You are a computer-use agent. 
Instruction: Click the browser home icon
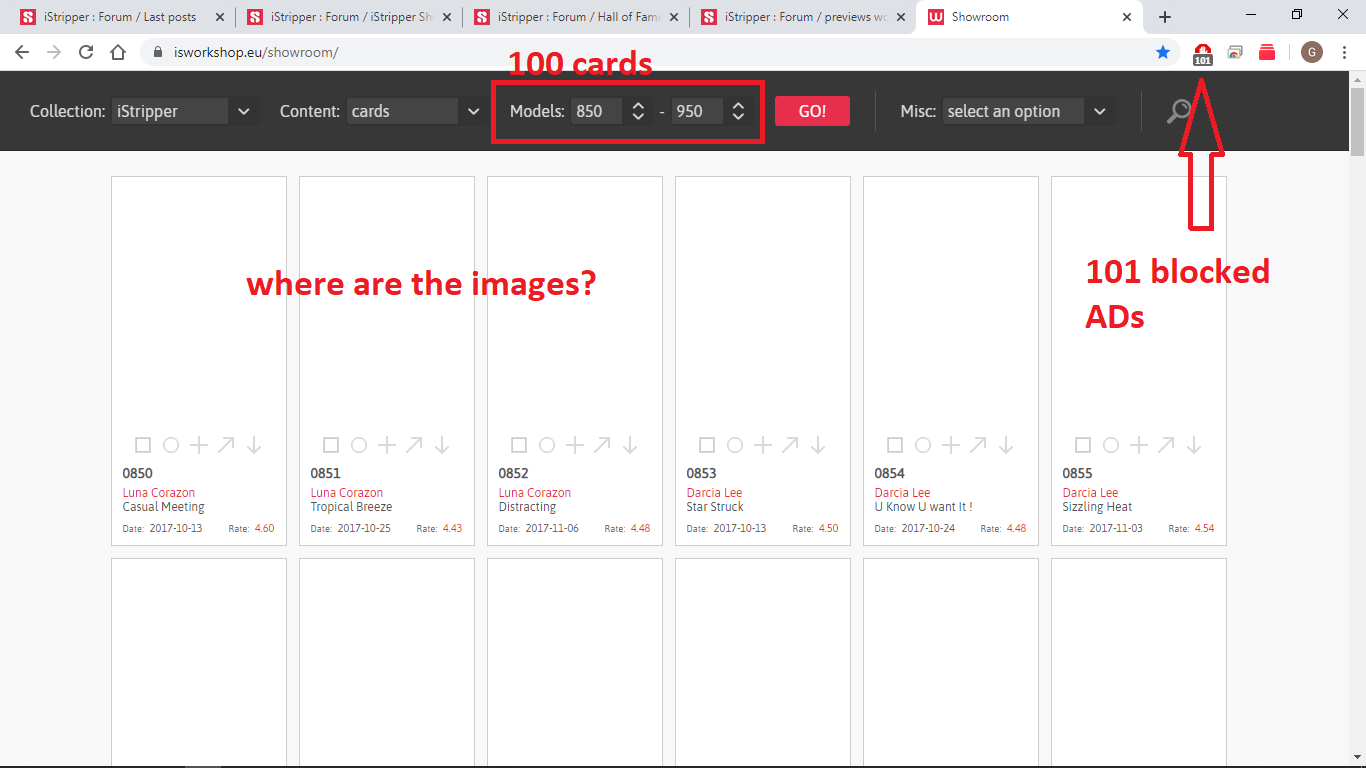118,52
